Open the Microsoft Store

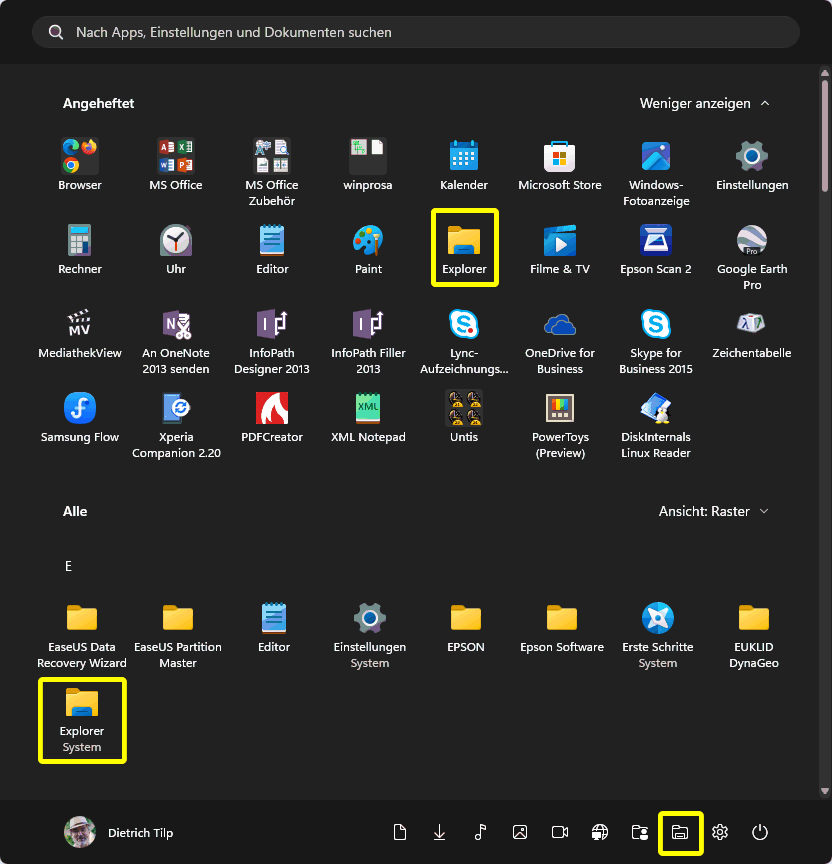coord(560,165)
